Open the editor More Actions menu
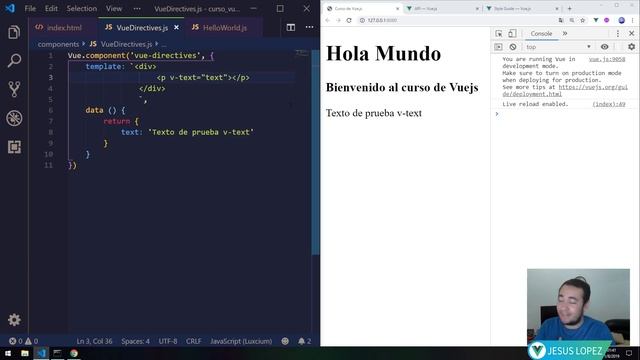Screen dimensions: 640x360 309,27
